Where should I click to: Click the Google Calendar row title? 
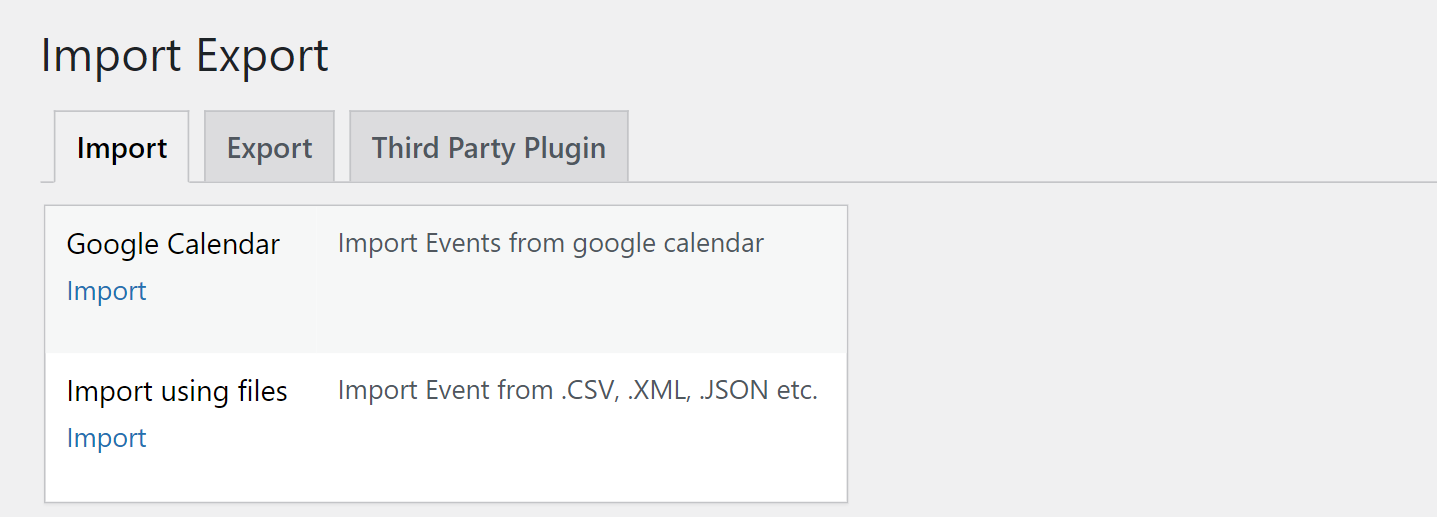point(173,244)
